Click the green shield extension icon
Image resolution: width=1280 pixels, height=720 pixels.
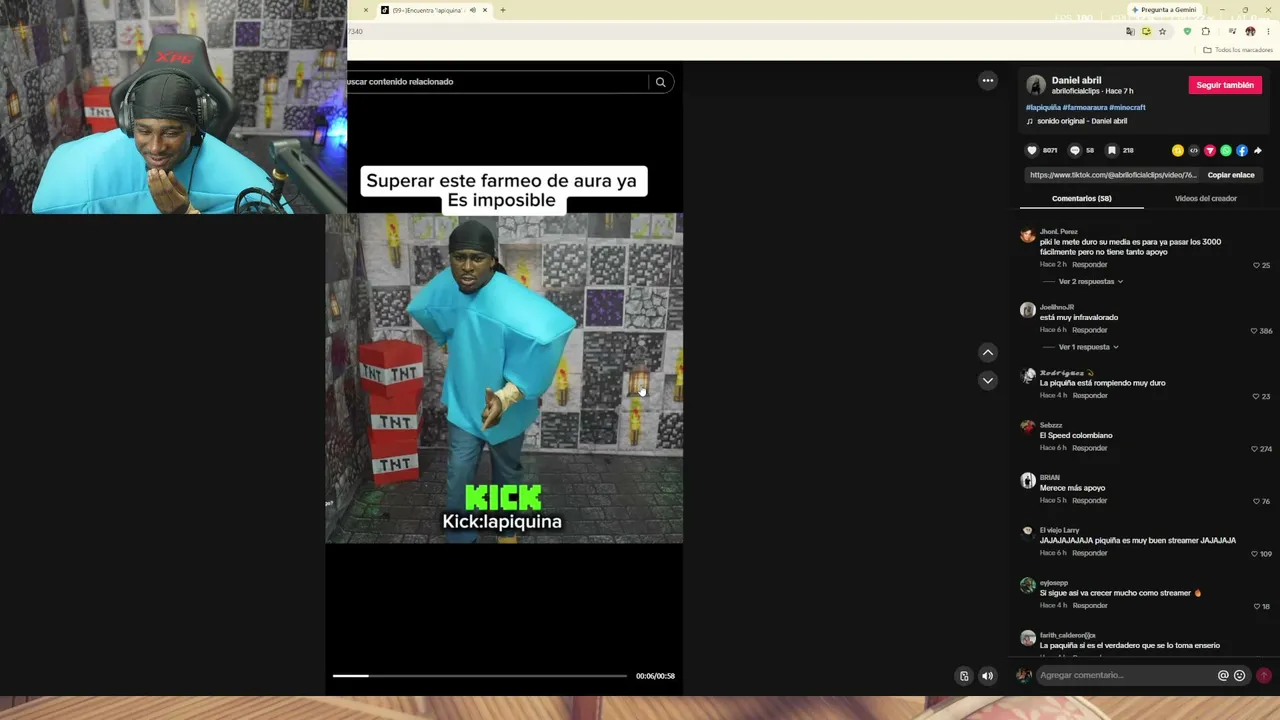point(1187,31)
